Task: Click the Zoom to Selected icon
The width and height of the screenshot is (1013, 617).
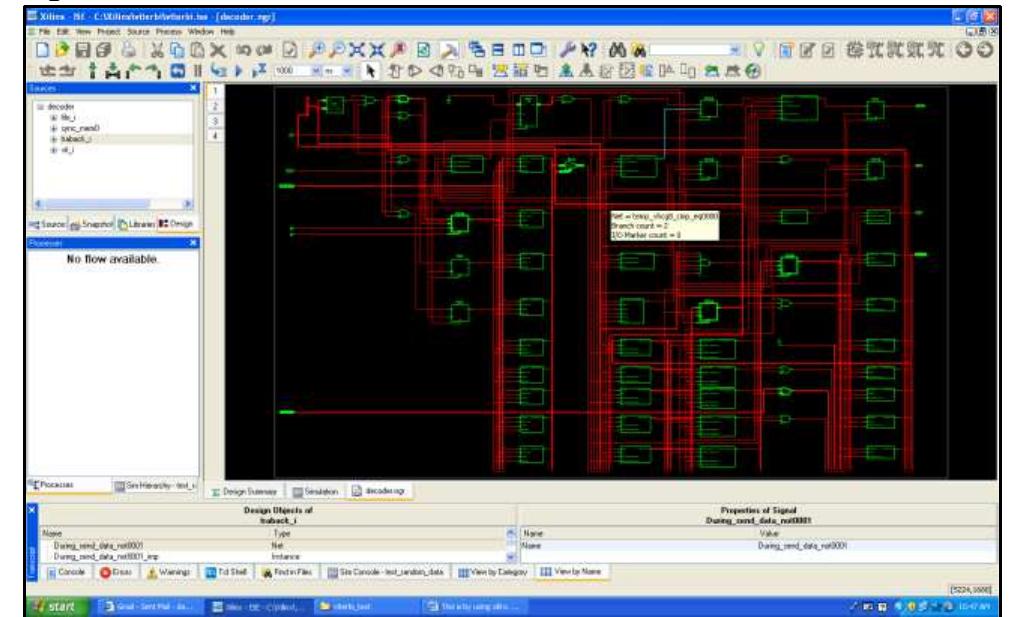Action: 377,50
